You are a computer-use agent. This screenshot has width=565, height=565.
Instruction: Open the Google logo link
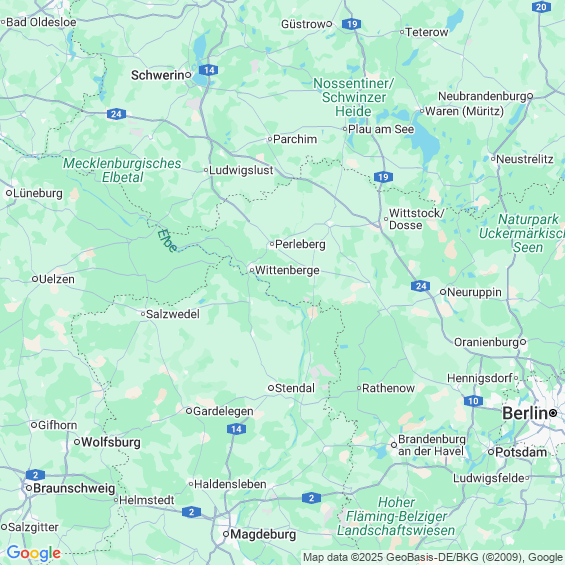[34, 553]
